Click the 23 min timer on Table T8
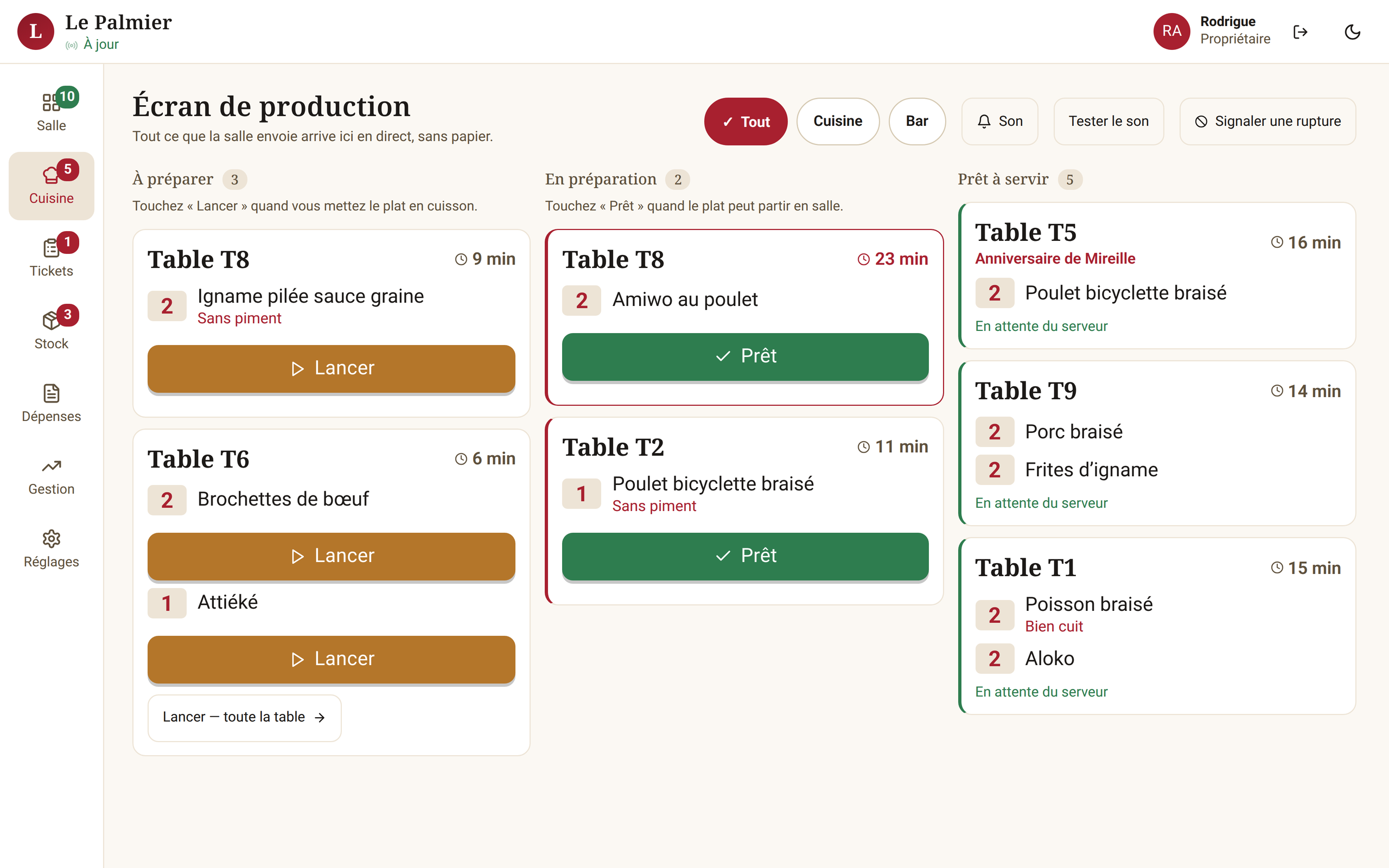 (893, 259)
